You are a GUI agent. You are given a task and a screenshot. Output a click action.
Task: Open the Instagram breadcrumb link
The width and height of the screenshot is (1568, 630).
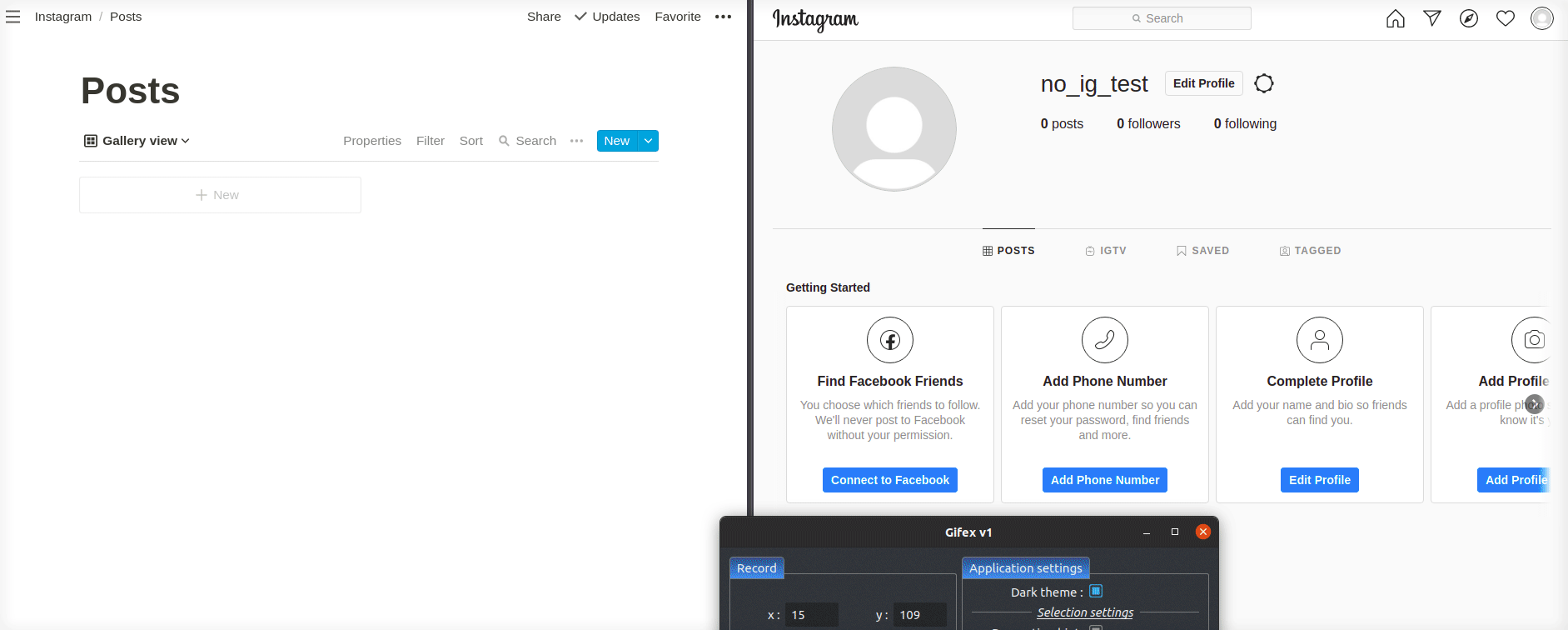[63, 17]
